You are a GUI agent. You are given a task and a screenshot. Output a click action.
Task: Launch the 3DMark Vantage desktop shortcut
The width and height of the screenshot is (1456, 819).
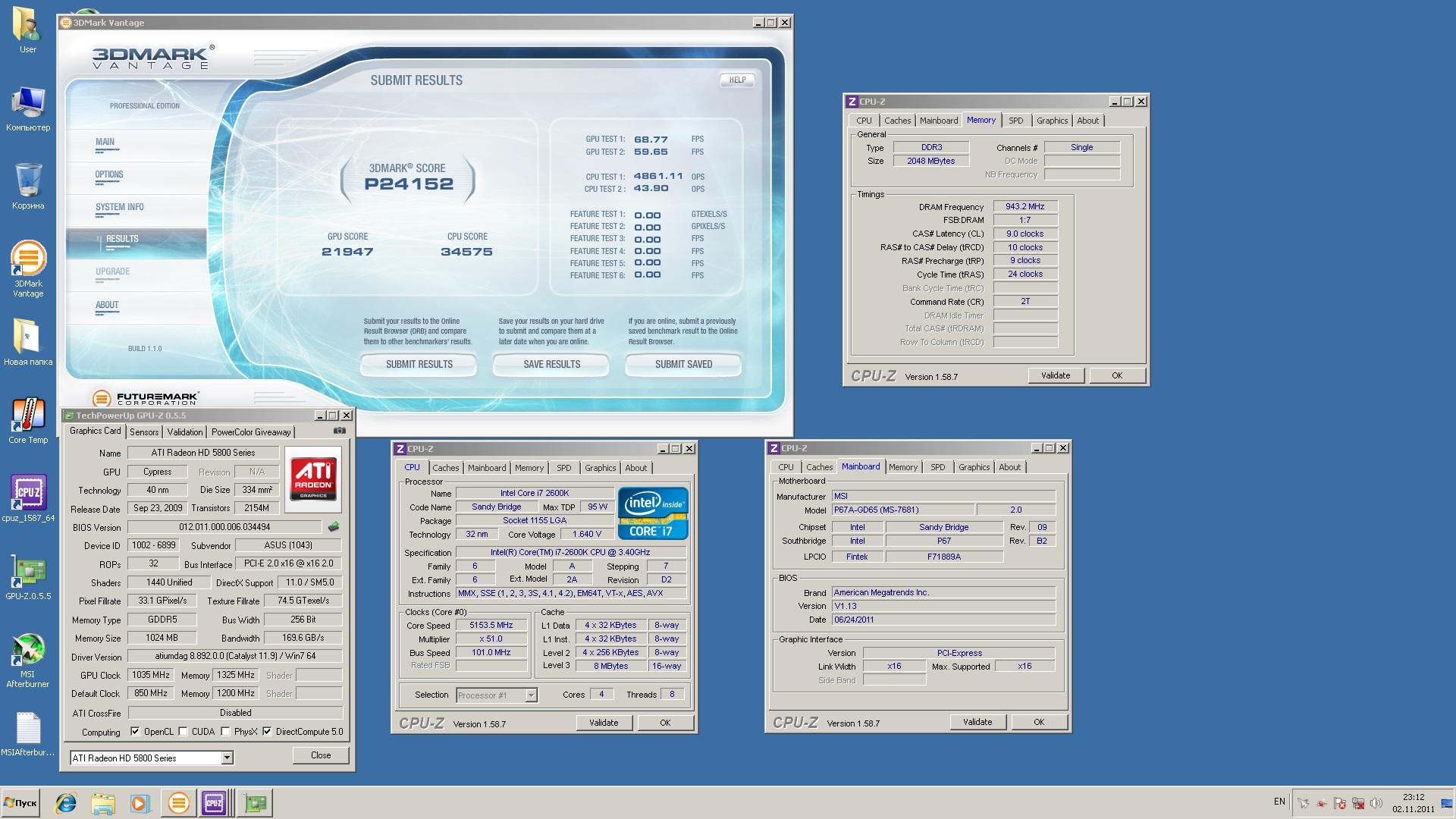[x=28, y=269]
